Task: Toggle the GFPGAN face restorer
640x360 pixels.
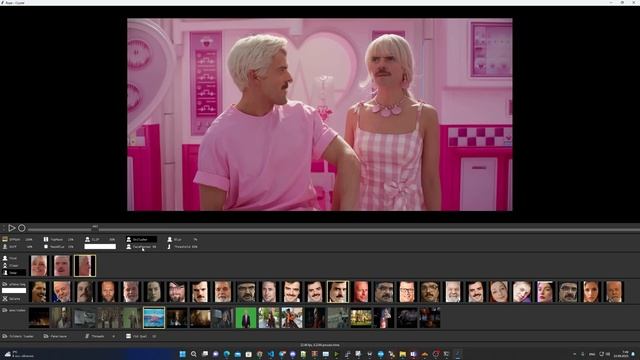Action: tap(18, 239)
